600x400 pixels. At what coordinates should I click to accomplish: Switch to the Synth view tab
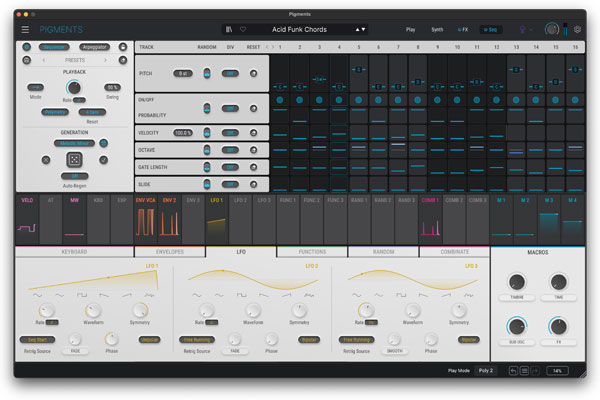pyautogui.click(x=437, y=29)
